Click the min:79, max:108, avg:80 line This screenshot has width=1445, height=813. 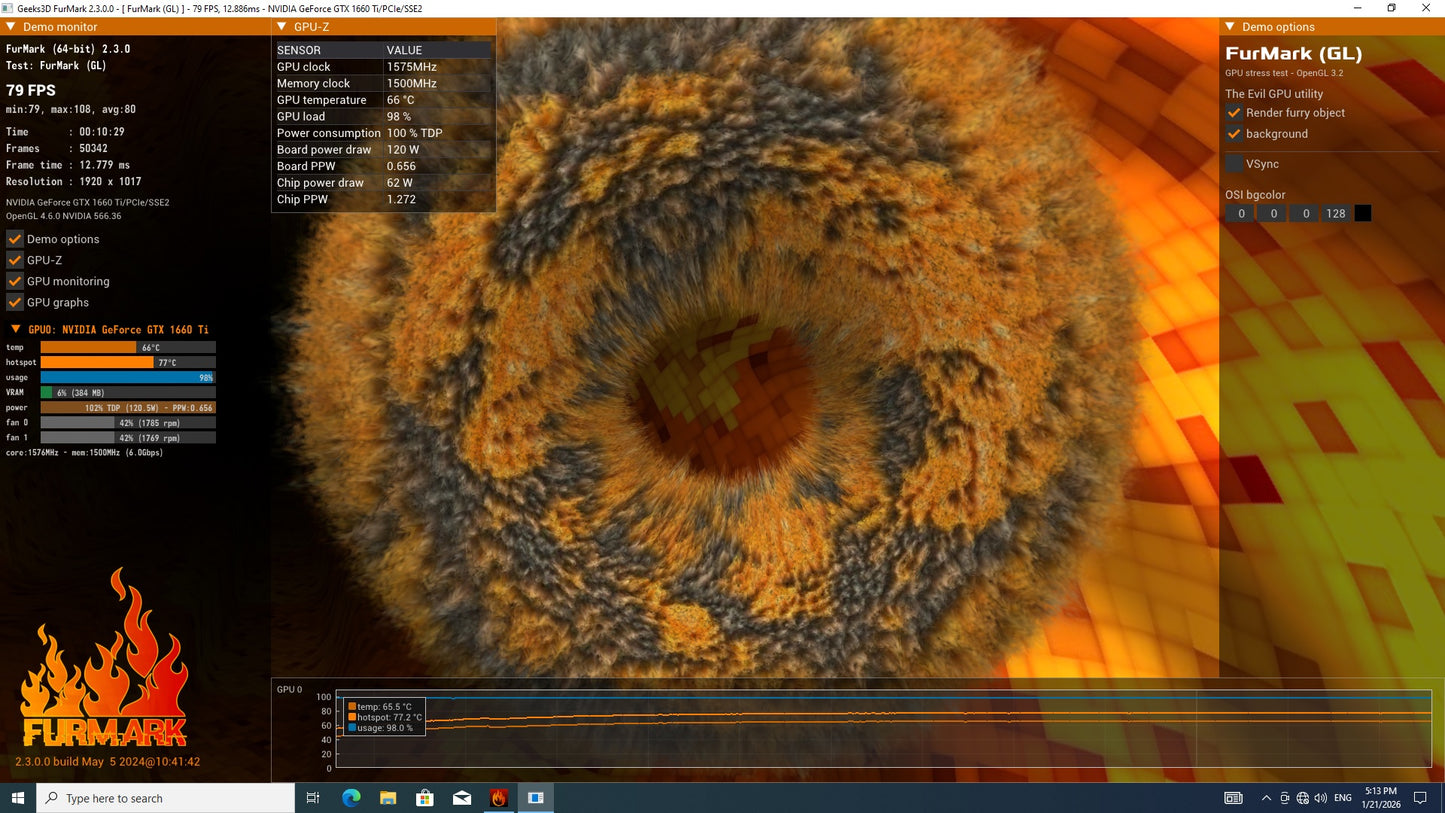[x=71, y=110]
